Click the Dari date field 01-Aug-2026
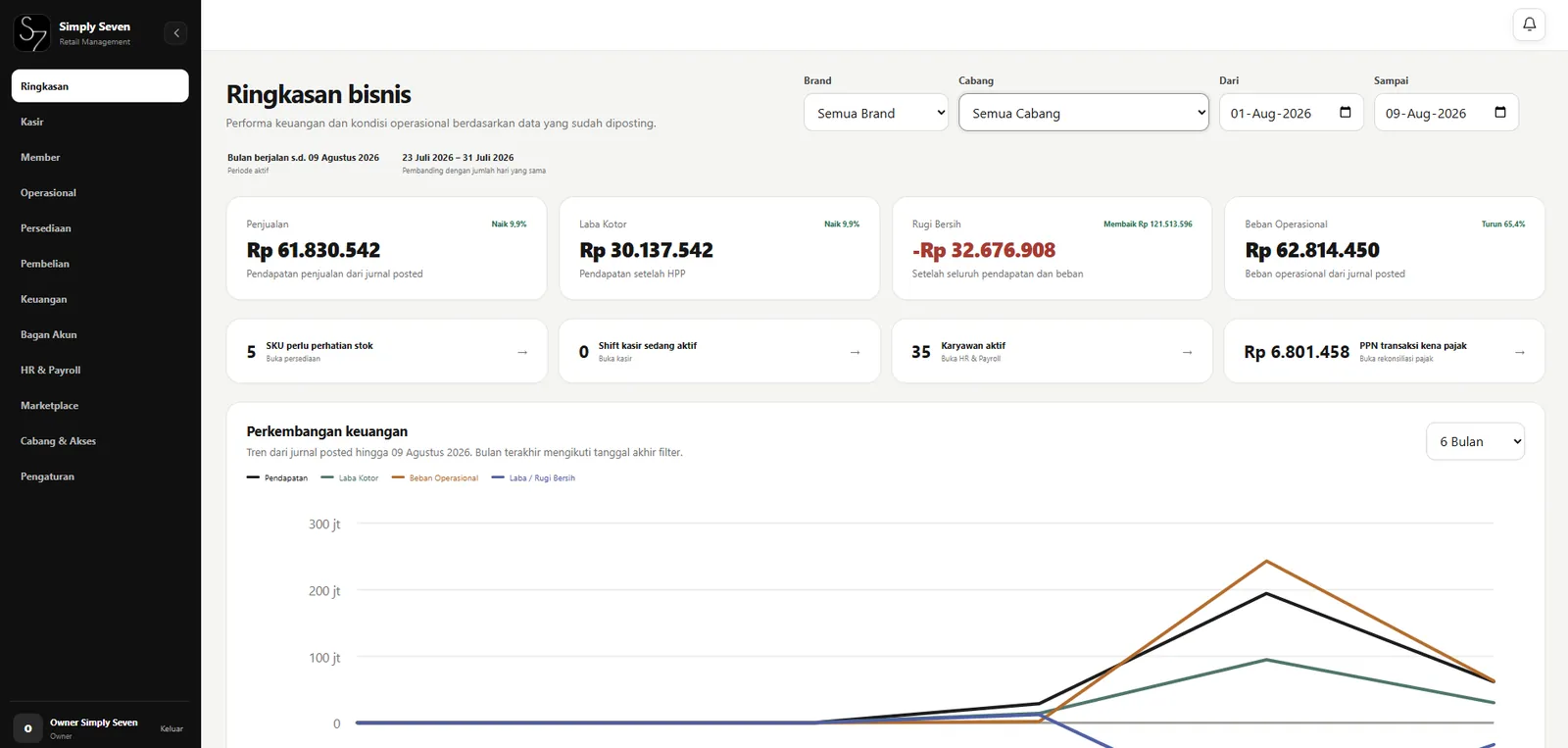Image resolution: width=1568 pixels, height=748 pixels. 1291,113
